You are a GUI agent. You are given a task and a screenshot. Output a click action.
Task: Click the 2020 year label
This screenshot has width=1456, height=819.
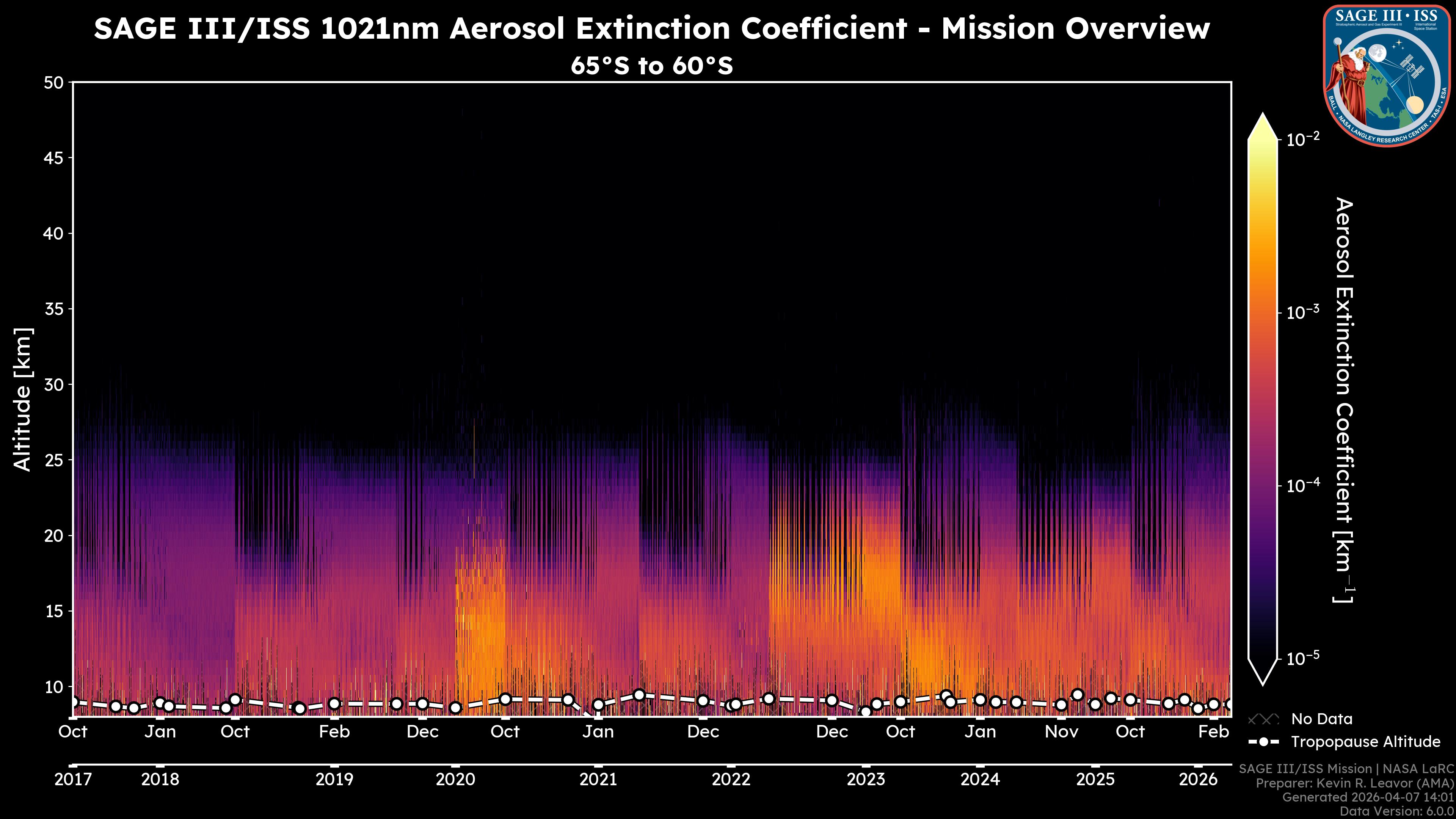click(x=455, y=780)
